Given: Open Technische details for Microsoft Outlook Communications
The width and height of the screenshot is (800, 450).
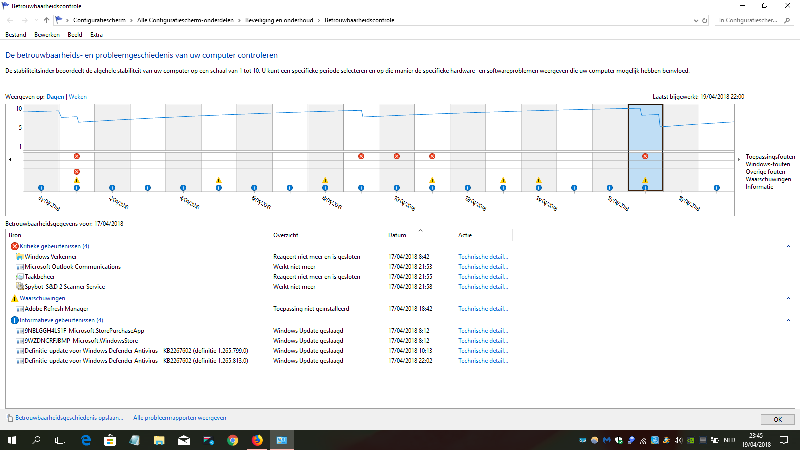Looking at the screenshot, I should pos(483,267).
